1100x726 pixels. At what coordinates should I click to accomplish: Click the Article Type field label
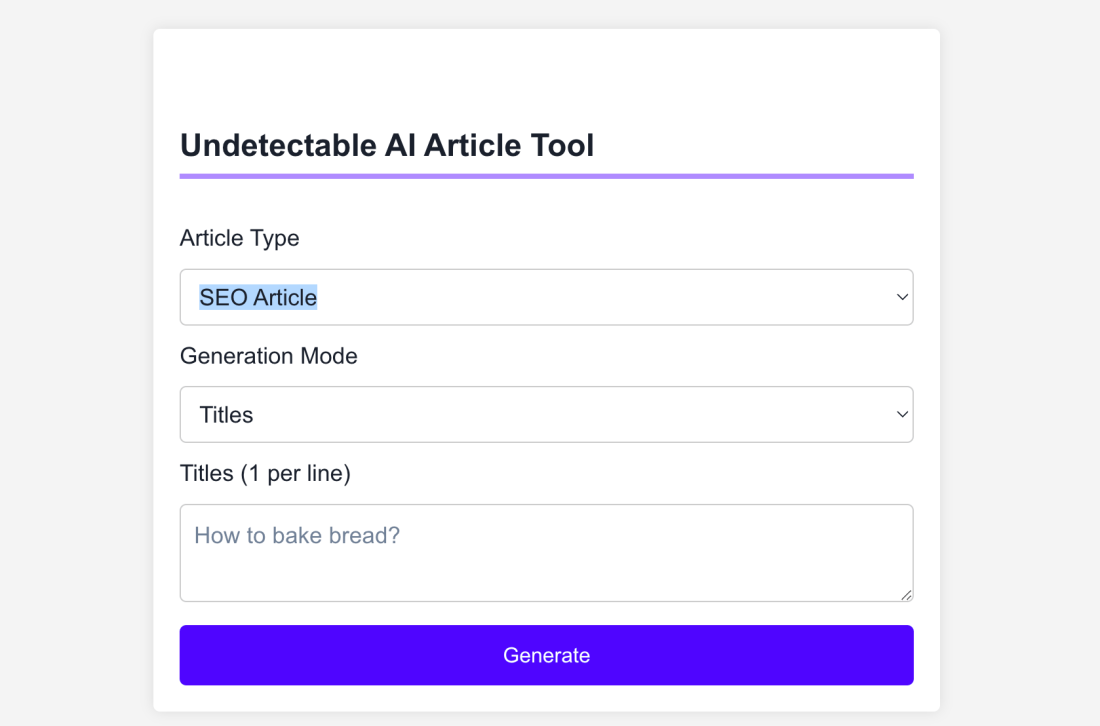pos(239,238)
